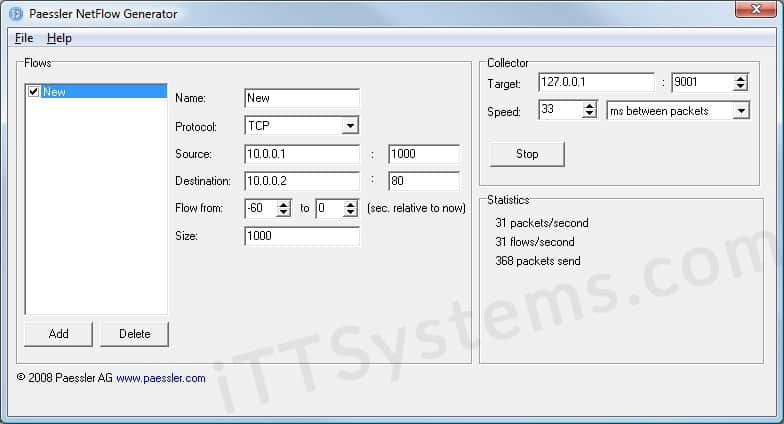This screenshot has height=424, width=784.
Task: Decrease the Speed value
Action: (x=590, y=114)
